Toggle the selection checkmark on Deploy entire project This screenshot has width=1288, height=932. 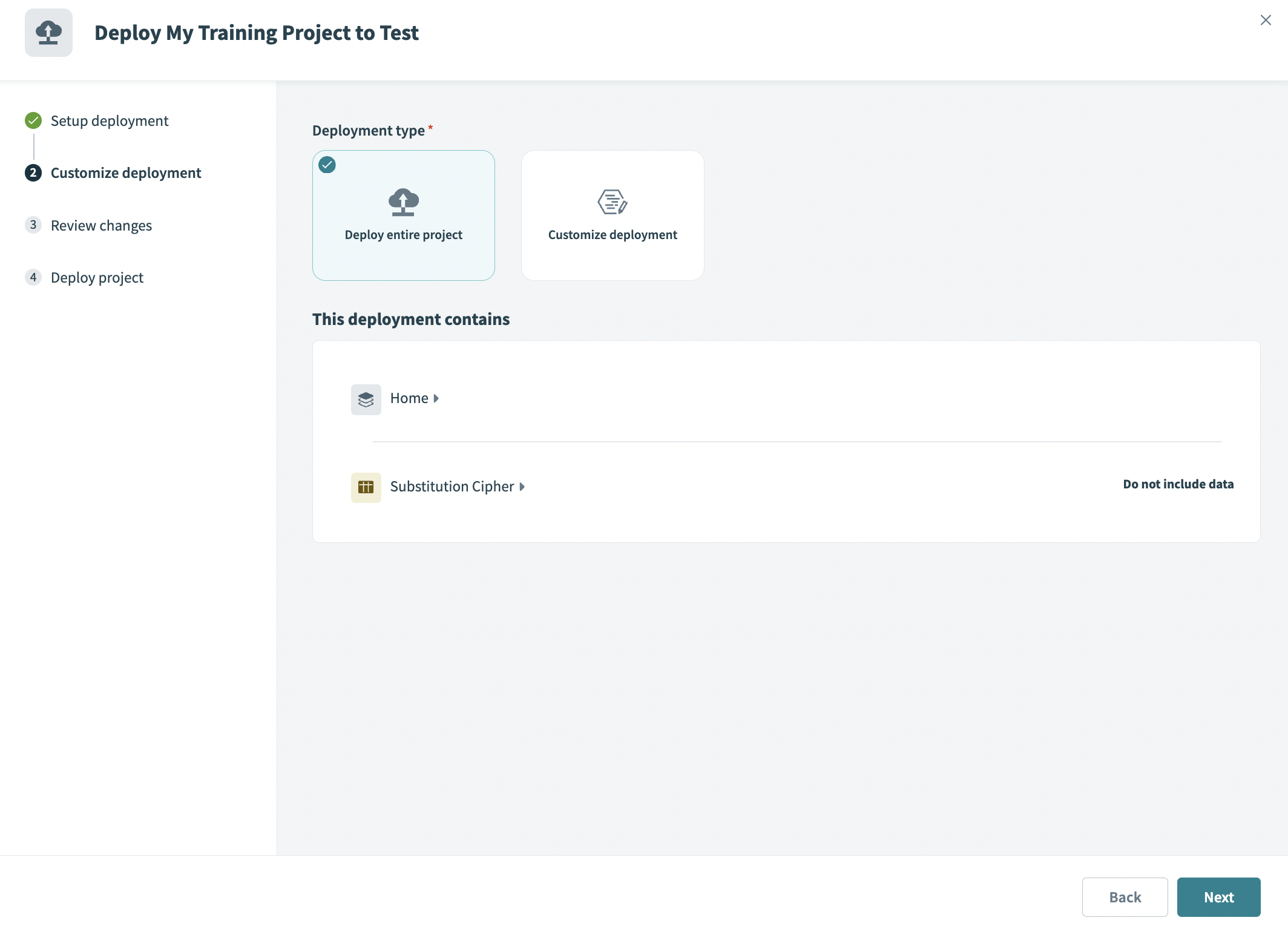(327, 165)
